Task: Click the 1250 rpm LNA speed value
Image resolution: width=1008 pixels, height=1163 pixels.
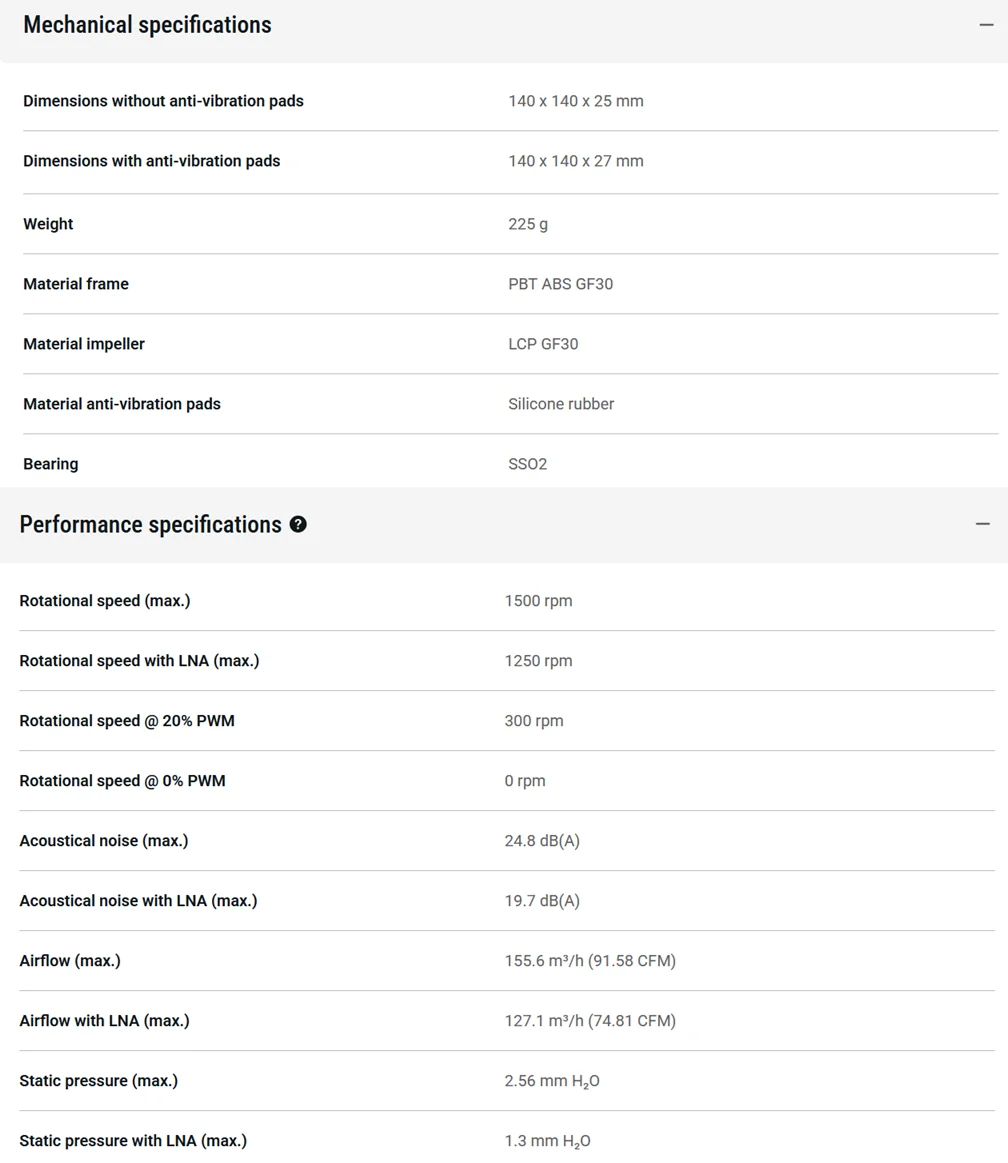Action: point(538,661)
